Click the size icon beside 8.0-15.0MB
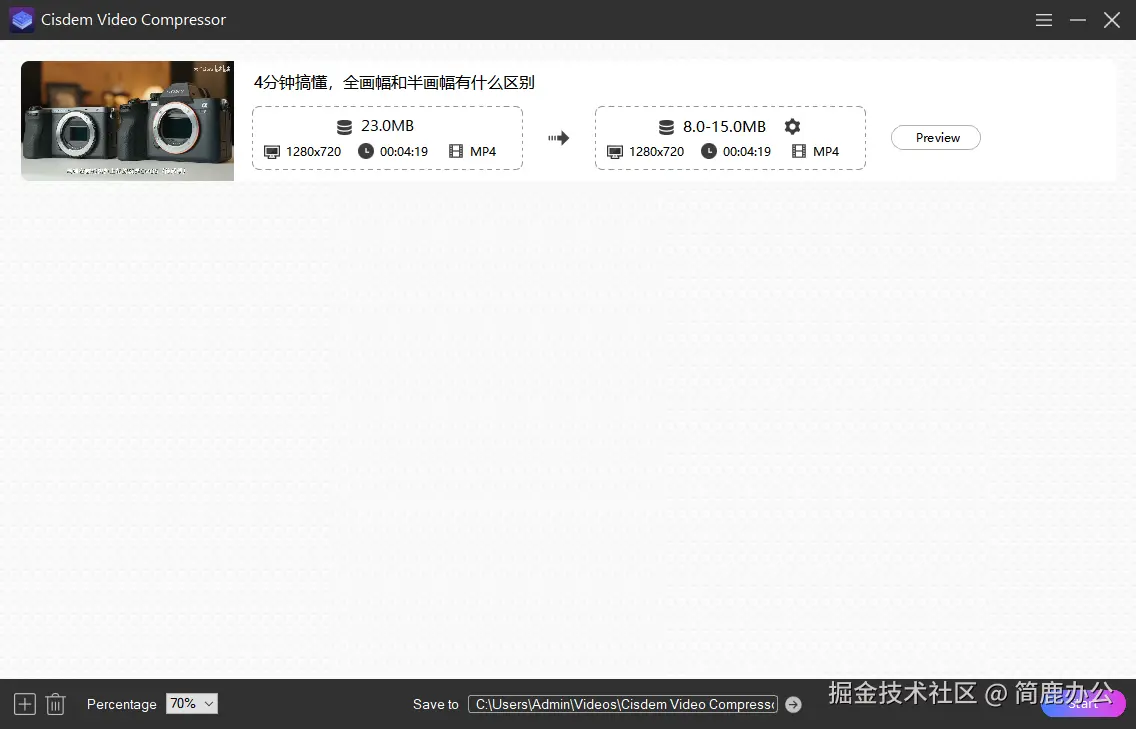 pyautogui.click(x=666, y=126)
